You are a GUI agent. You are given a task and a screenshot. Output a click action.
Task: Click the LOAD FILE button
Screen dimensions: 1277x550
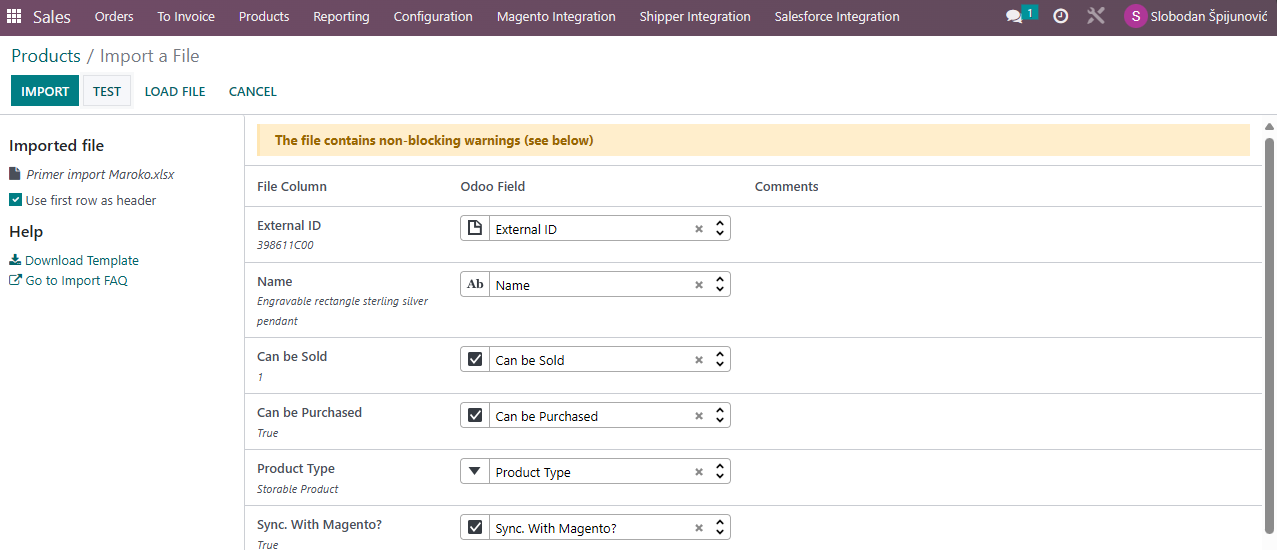[x=175, y=91]
